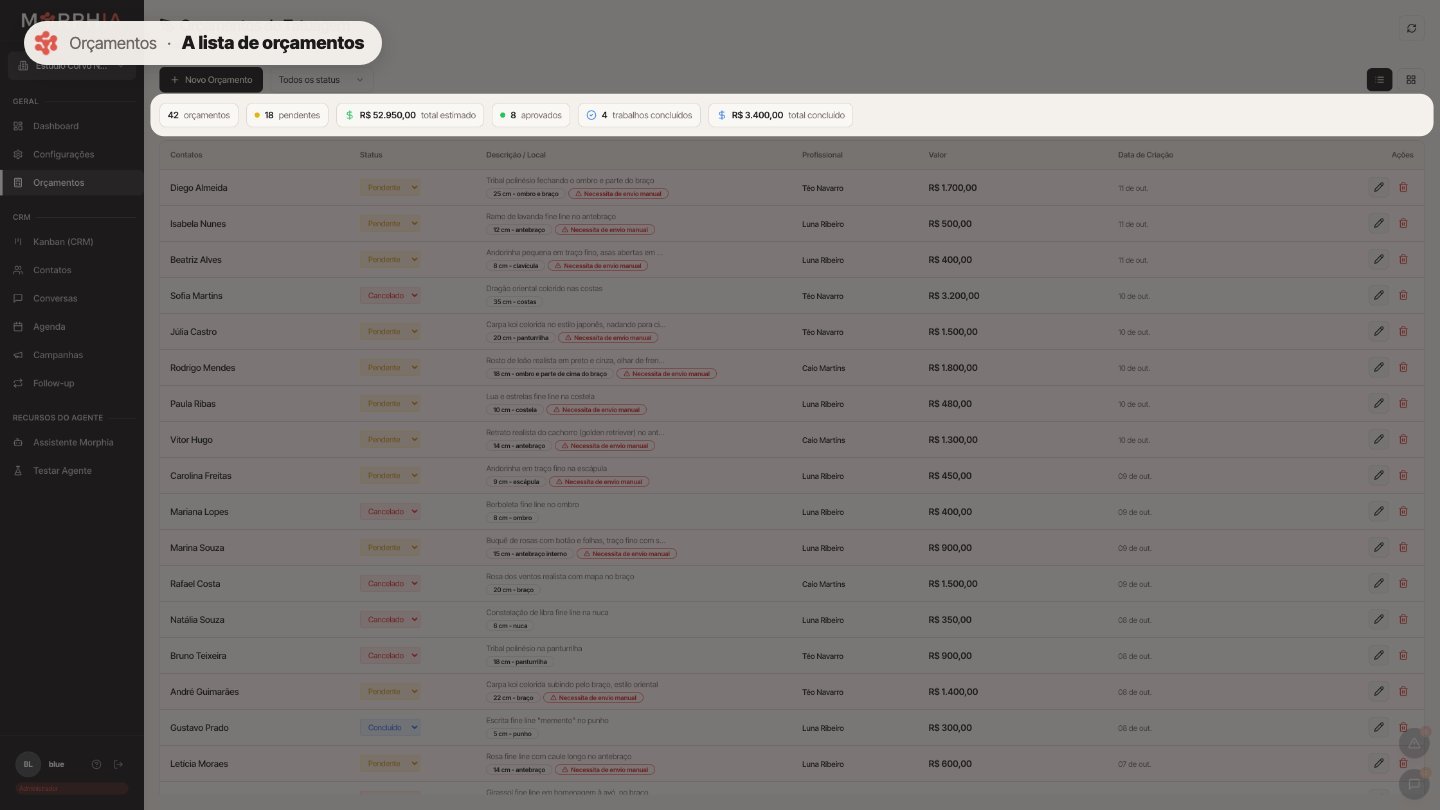
Task: Edit Vitor Hugo's quote with pencil icon
Action: point(1379,439)
